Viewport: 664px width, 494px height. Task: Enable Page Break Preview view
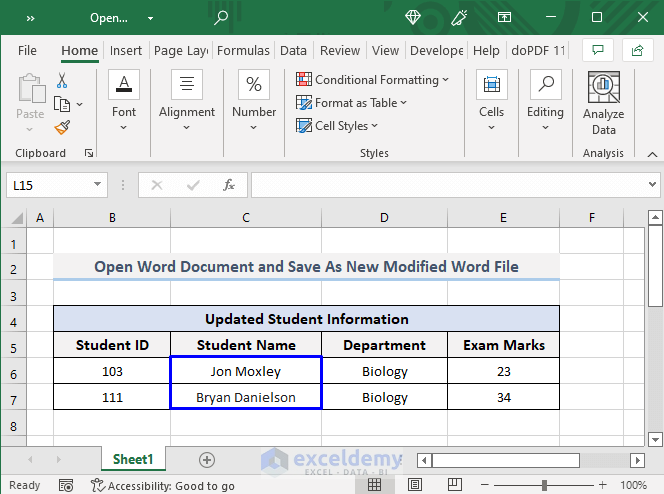coord(454,486)
